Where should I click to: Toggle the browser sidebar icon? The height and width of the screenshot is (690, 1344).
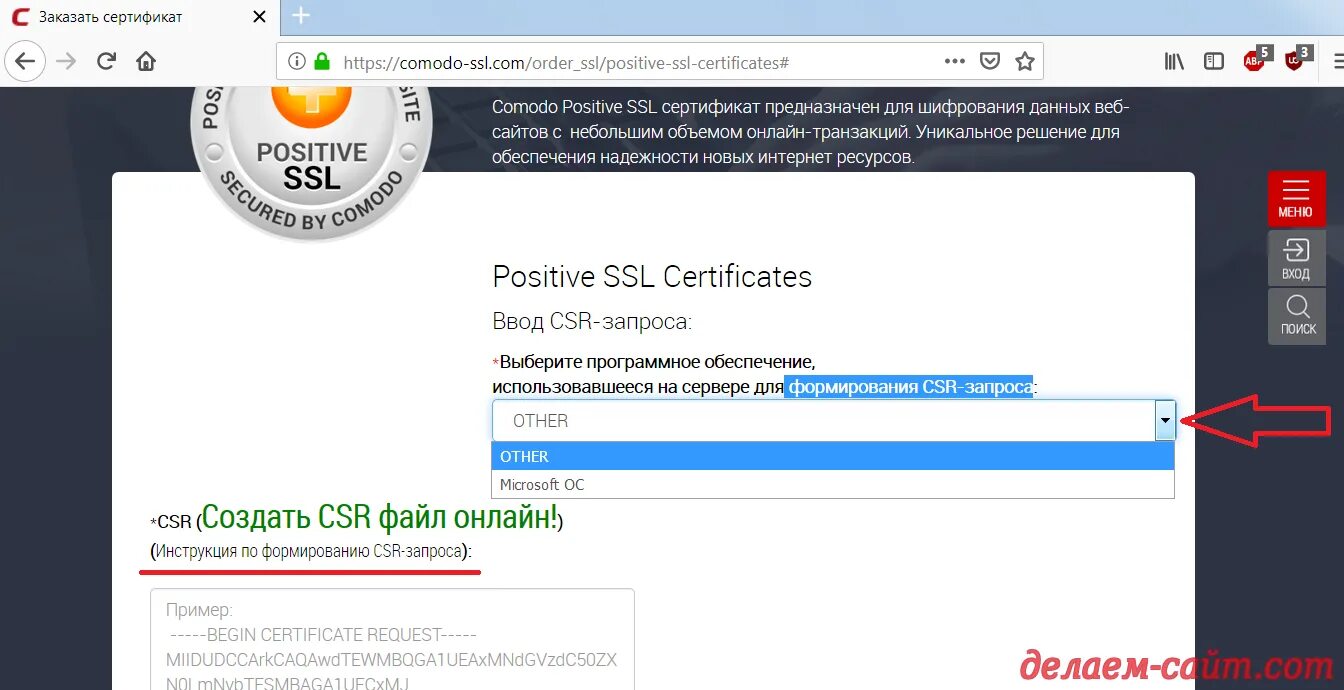click(x=1214, y=62)
